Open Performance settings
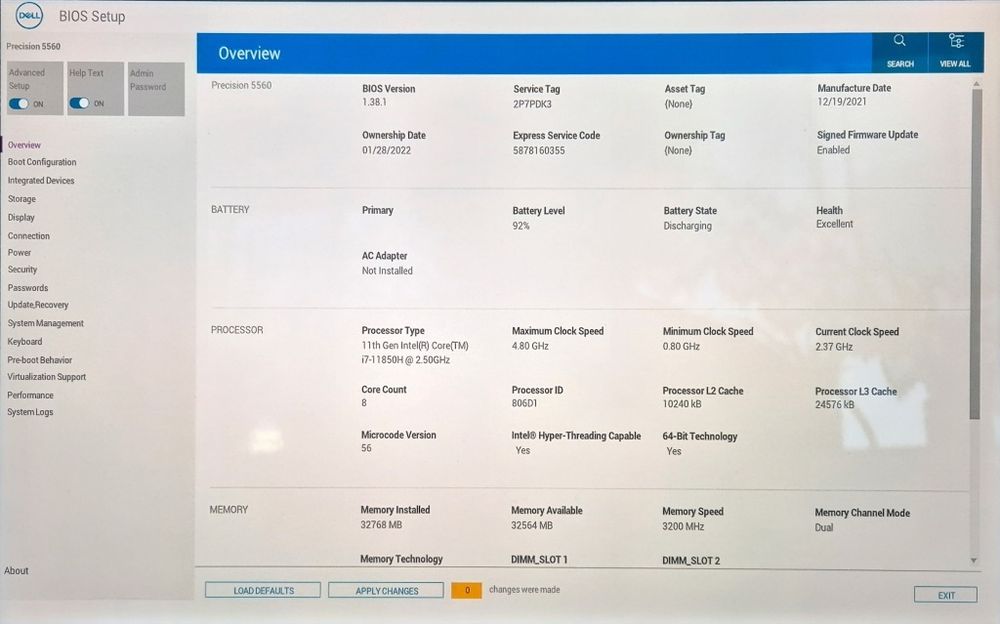The width and height of the screenshot is (1000, 624). [30, 395]
